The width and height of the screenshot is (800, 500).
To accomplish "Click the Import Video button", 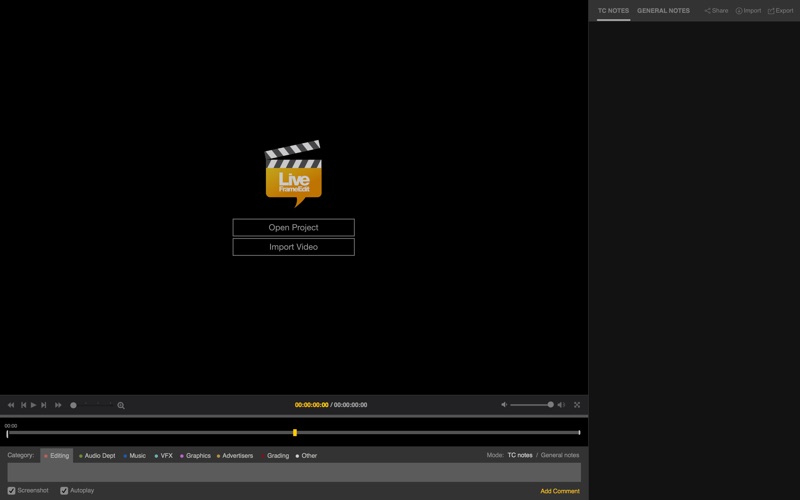I will point(293,247).
